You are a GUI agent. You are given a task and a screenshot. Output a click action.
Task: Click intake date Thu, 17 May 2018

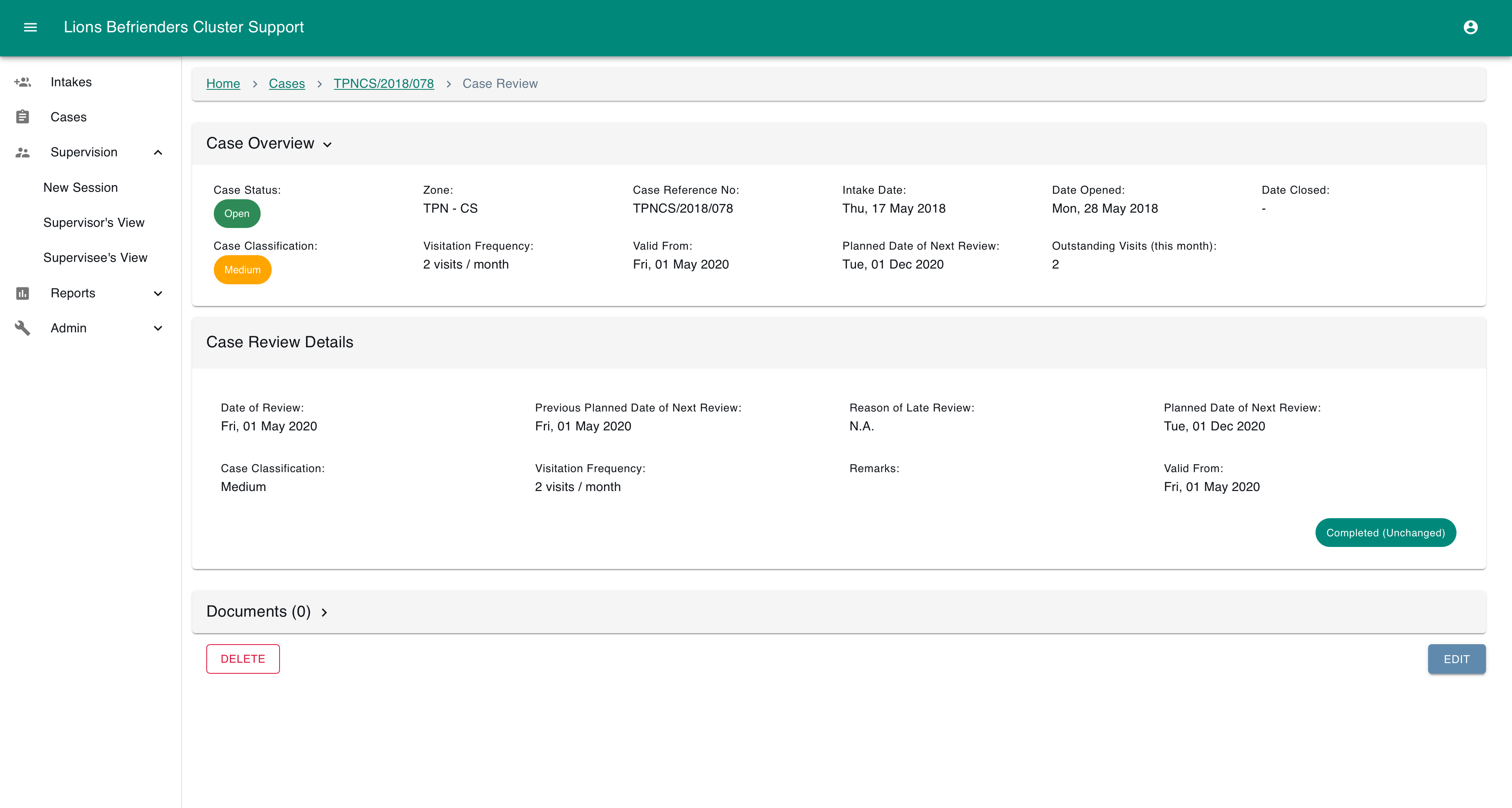[x=894, y=208]
